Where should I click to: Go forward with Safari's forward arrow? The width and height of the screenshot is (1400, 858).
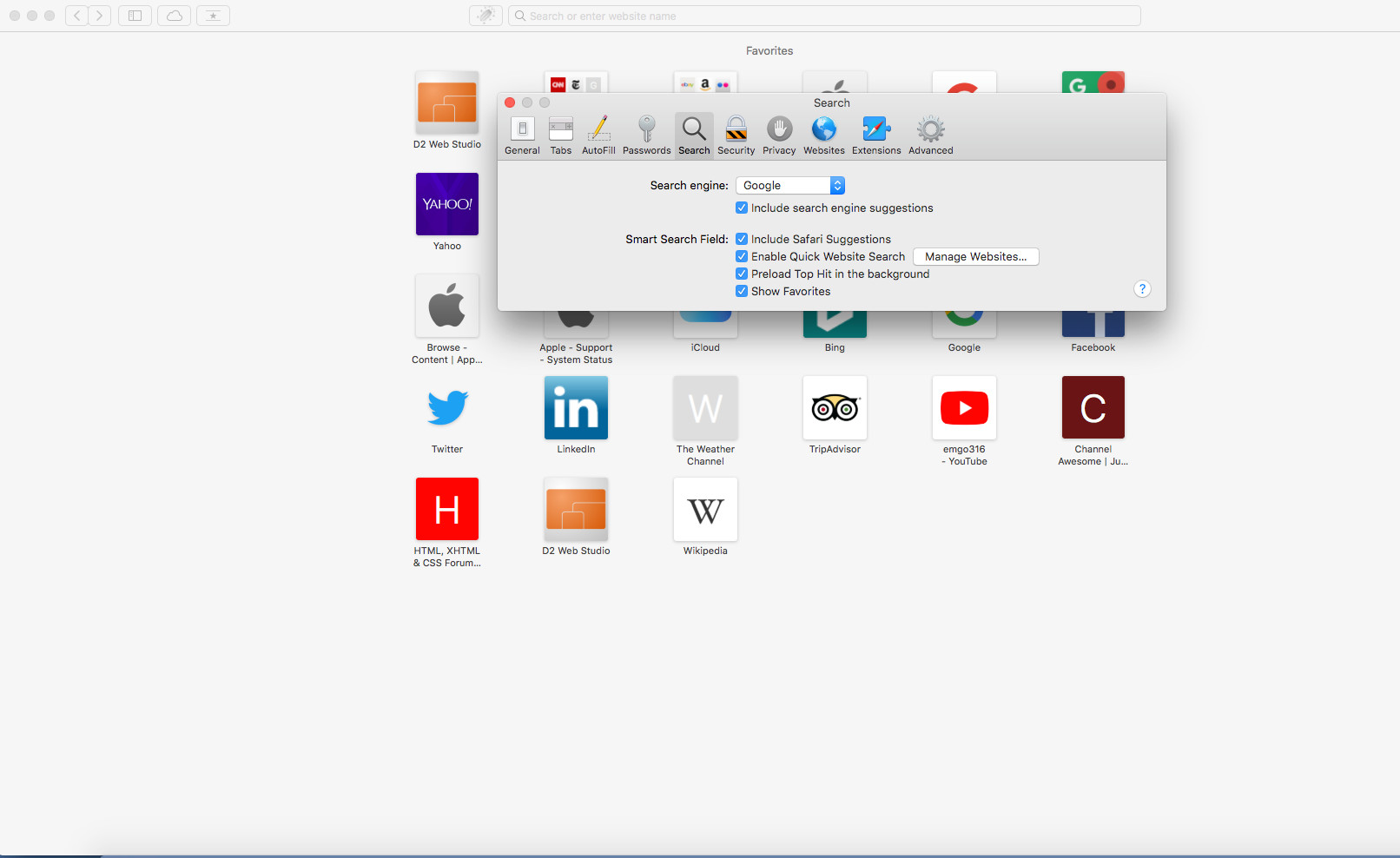[99, 16]
